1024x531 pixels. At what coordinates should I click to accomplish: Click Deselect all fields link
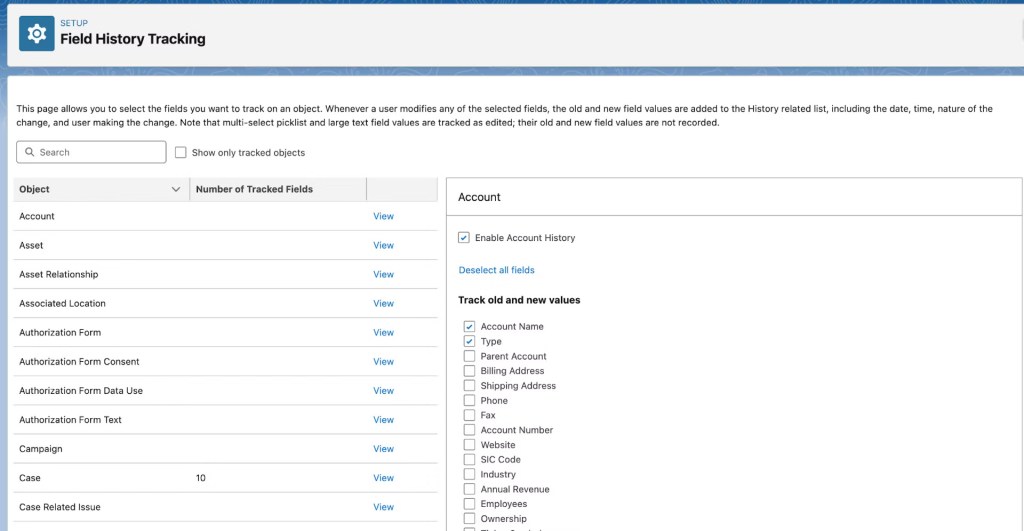(x=496, y=270)
